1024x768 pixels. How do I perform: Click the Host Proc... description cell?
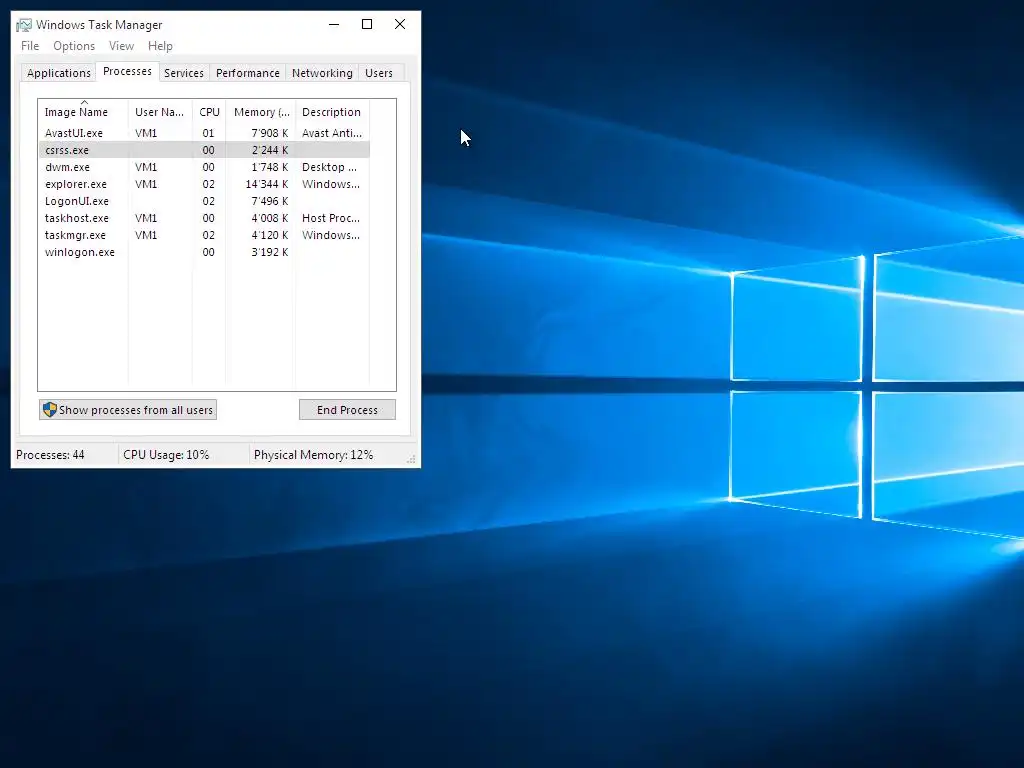coord(331,218)
